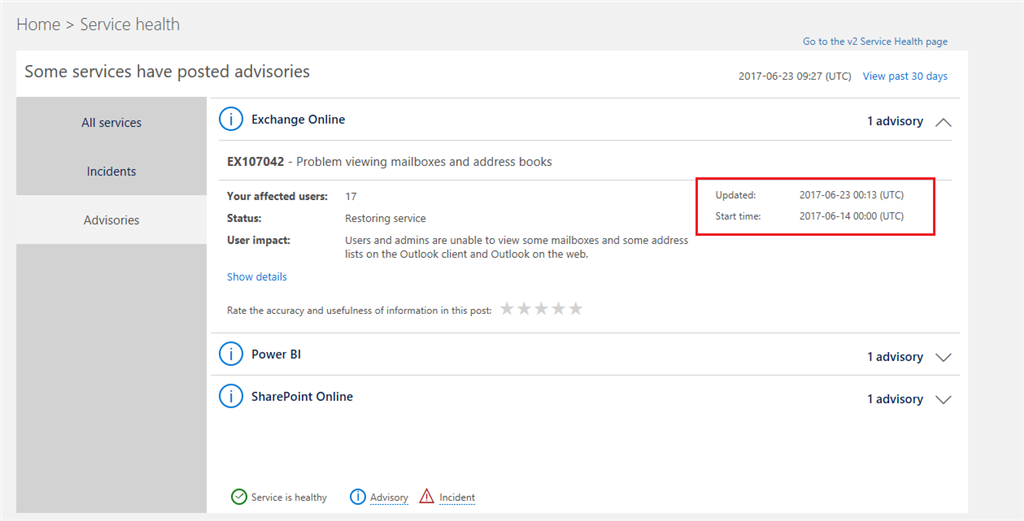The height and width of the screenshot is (521, 1024).
Task: Click the Power BI service title
Action: (x=276, y=355)
